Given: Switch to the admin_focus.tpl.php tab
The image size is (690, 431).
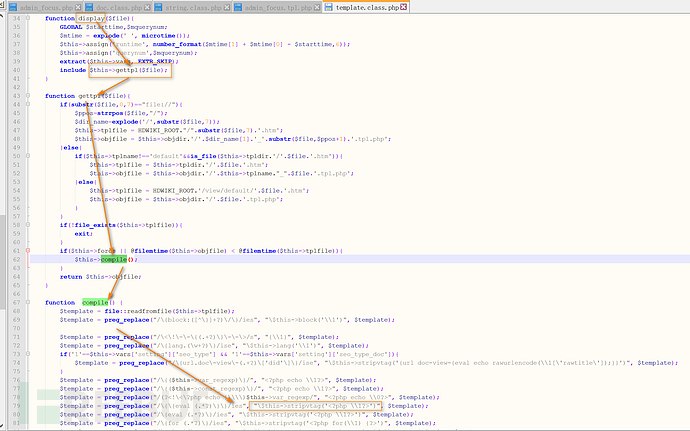Looking at the screenshot, I should [x=278, y=7].
